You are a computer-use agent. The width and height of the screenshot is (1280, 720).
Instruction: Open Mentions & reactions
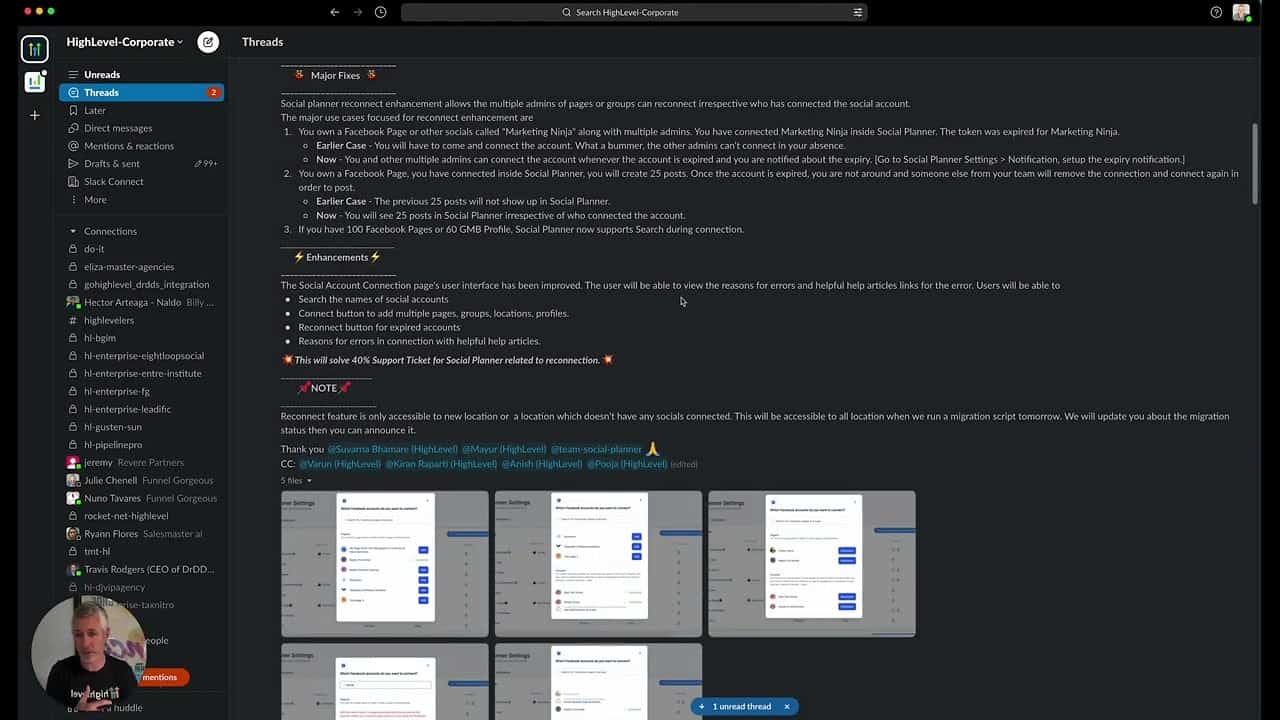click(x=128, y=146)
